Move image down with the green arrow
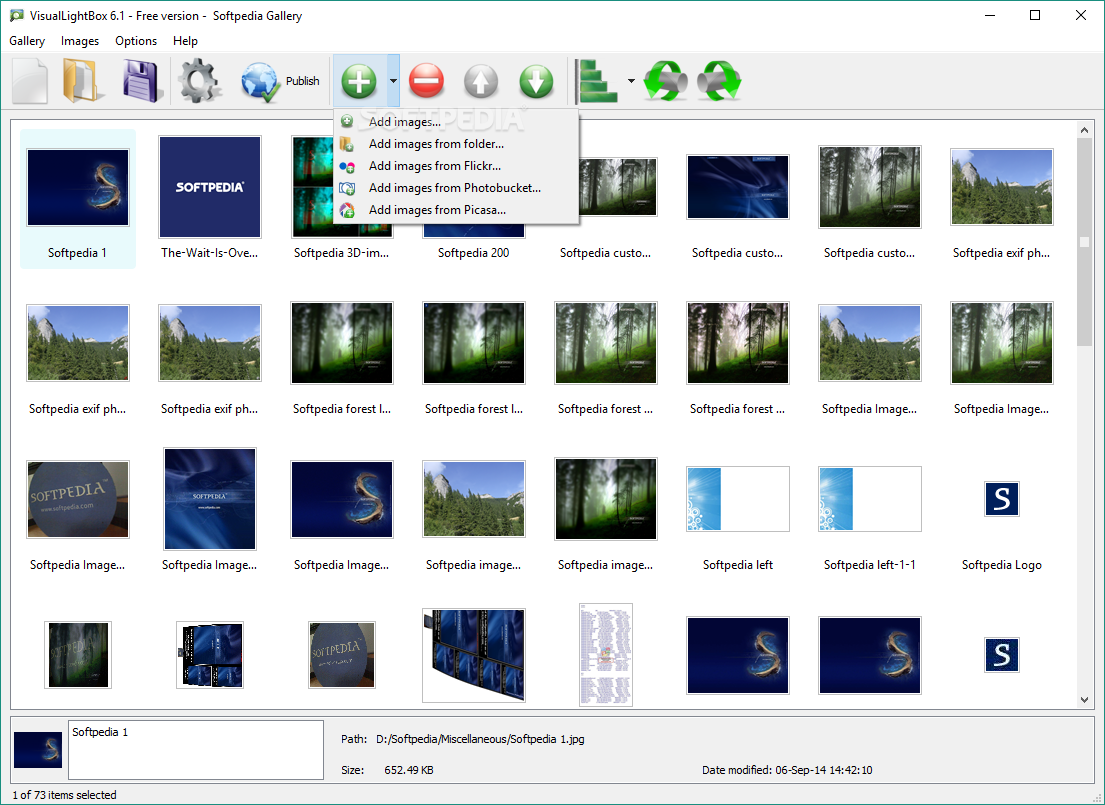This screenshot has width=1105, height=805. tap(536, 81)
